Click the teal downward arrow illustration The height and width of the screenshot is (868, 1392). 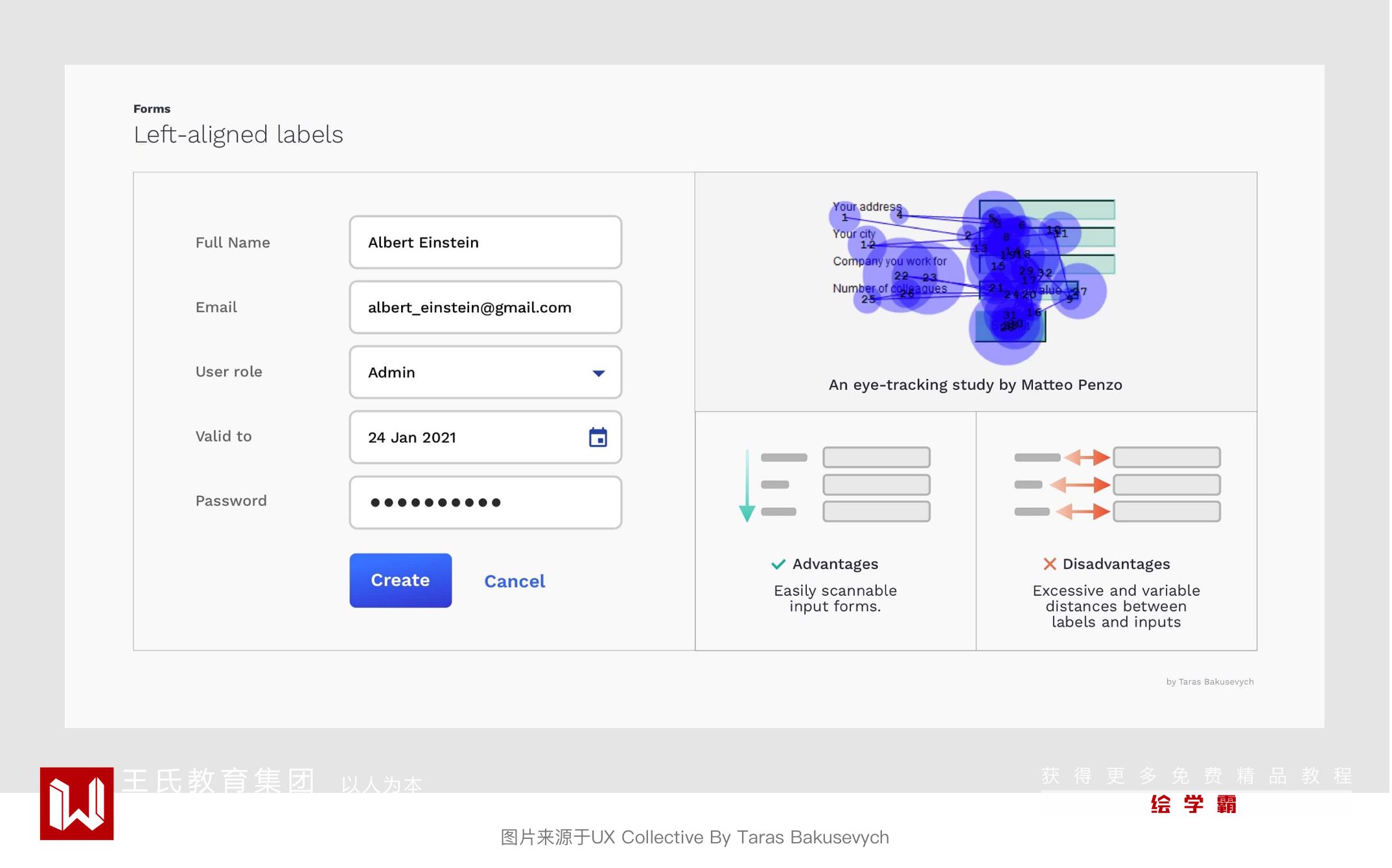748,486
